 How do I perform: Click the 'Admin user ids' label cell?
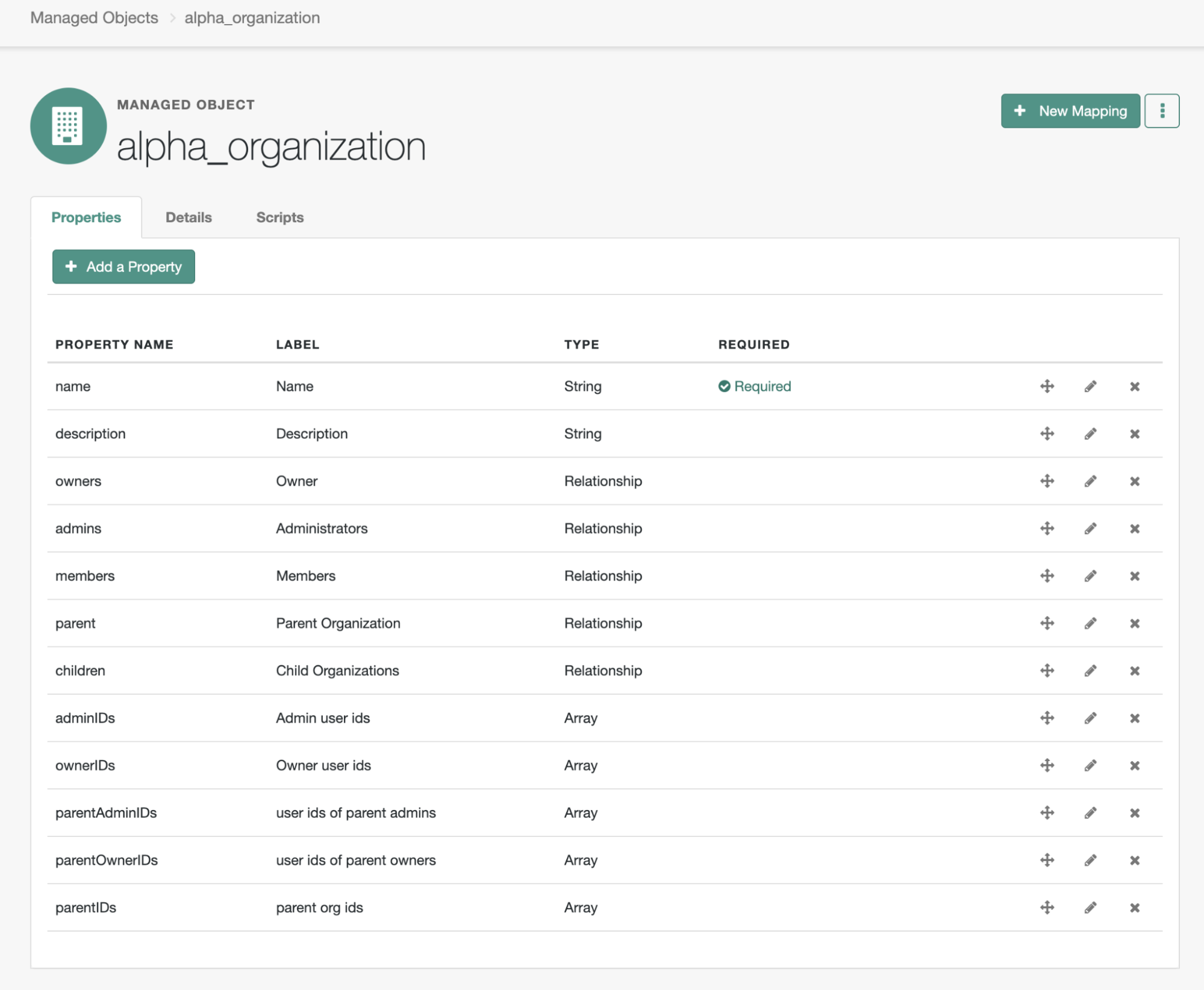[323, 718]
